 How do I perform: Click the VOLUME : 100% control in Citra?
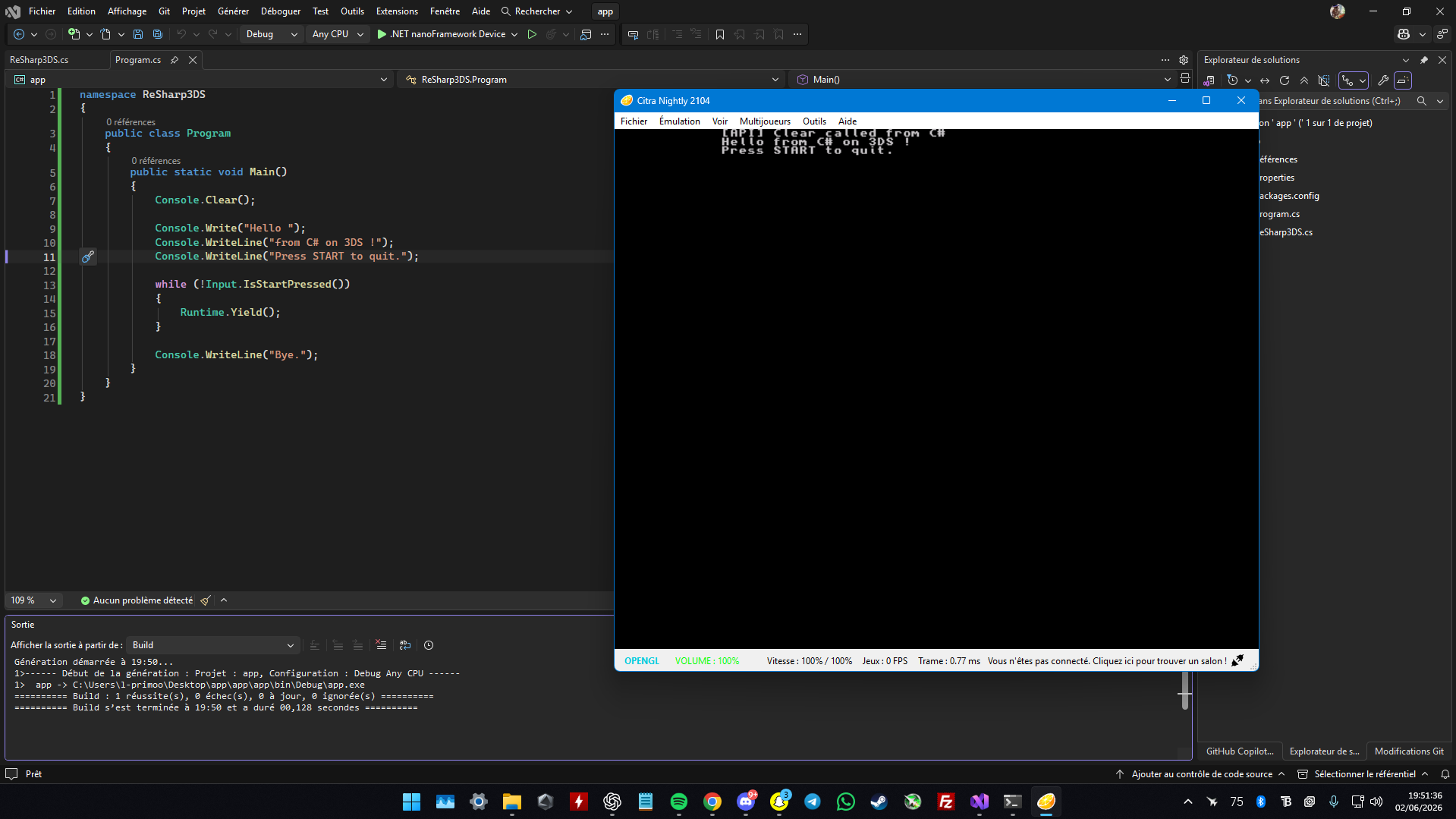point(707,661)
